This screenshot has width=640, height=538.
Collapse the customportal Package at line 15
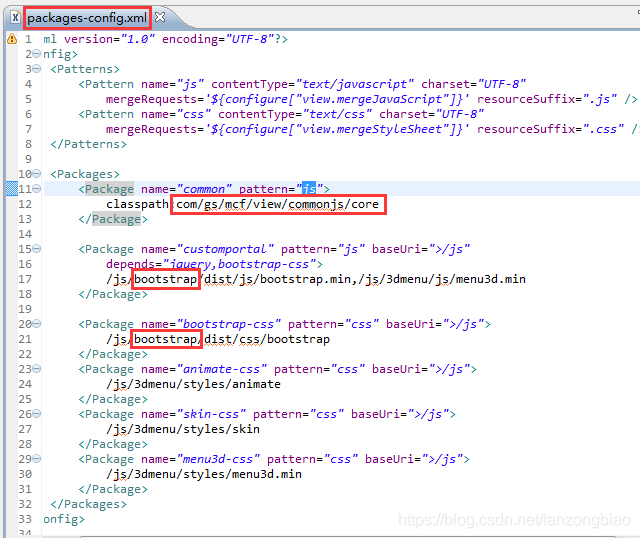37,249
